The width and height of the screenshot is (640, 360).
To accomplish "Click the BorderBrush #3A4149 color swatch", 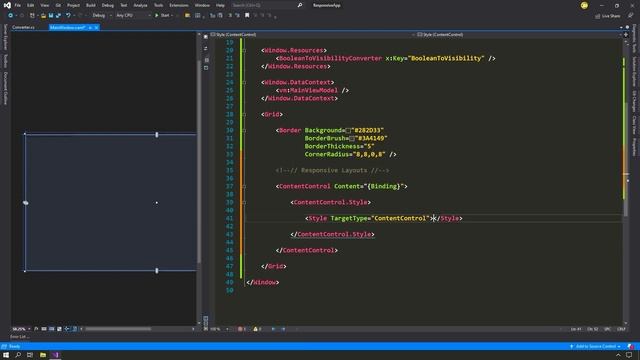I will (352, 139).
